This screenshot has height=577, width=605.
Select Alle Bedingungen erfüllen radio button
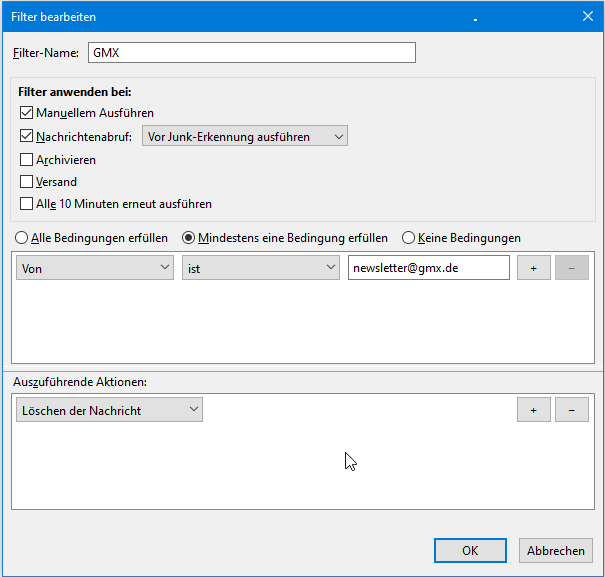(22, 238)
